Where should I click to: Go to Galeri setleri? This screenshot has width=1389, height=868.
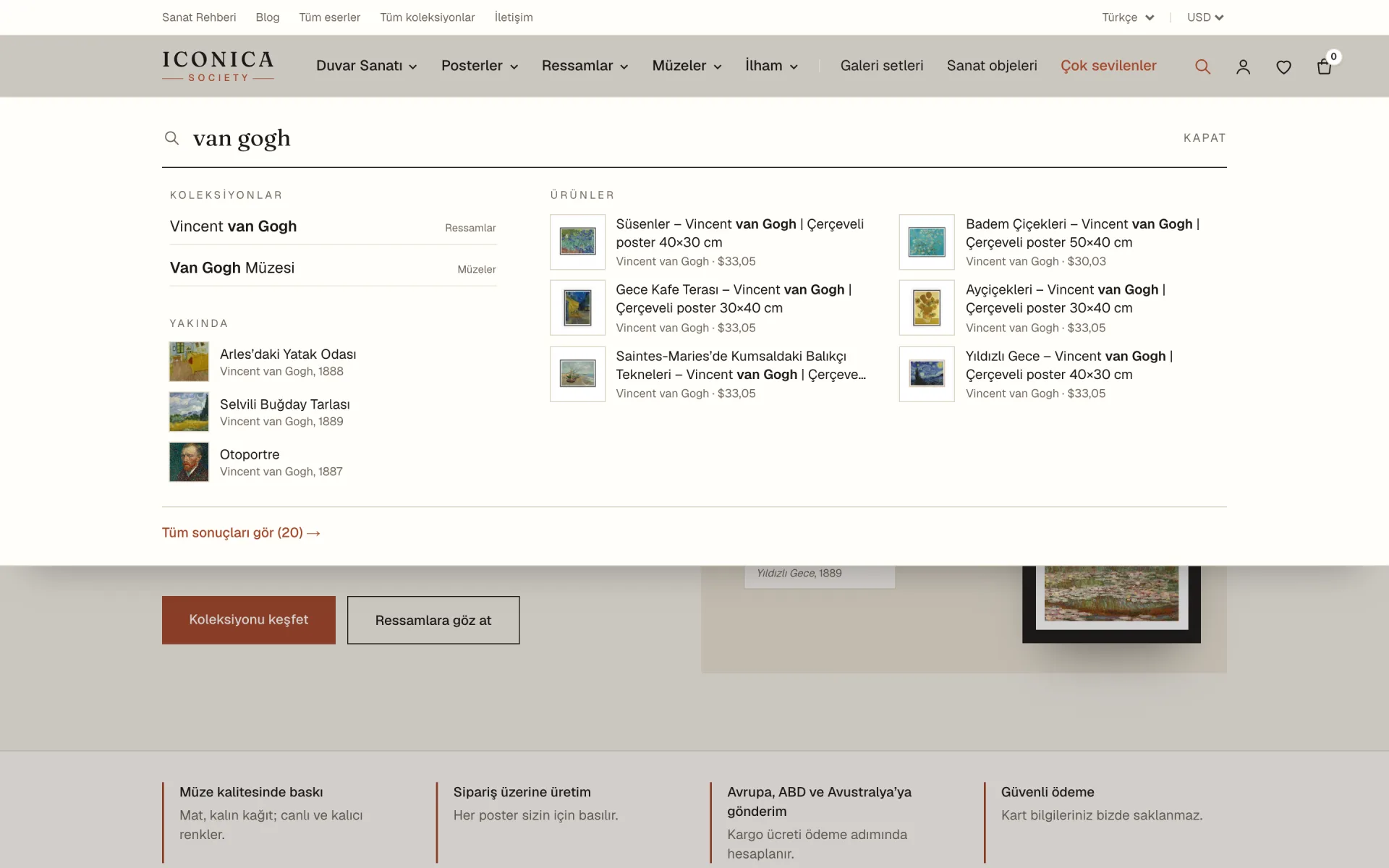coord(882,66)
